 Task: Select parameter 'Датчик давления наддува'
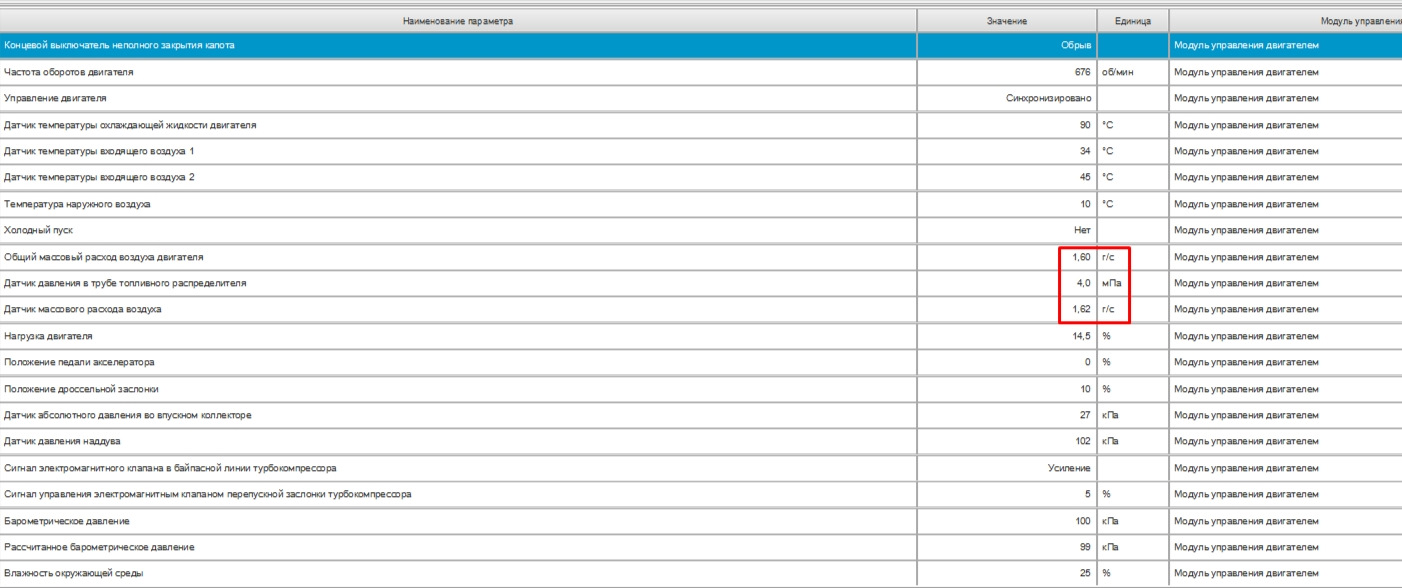(63, 441)
